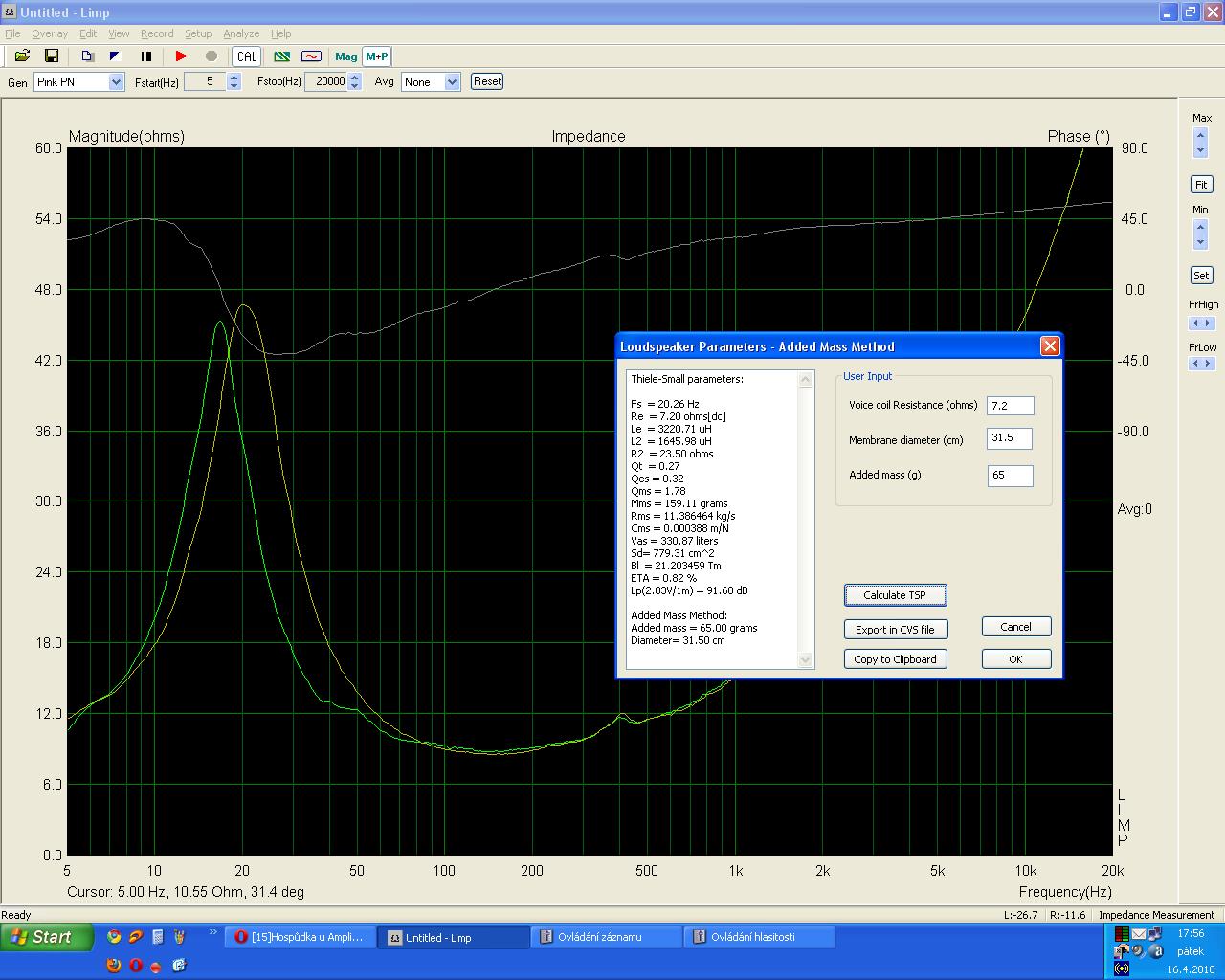Click the Windows Start button
The image size is (1225, 980).
[47, 938]
